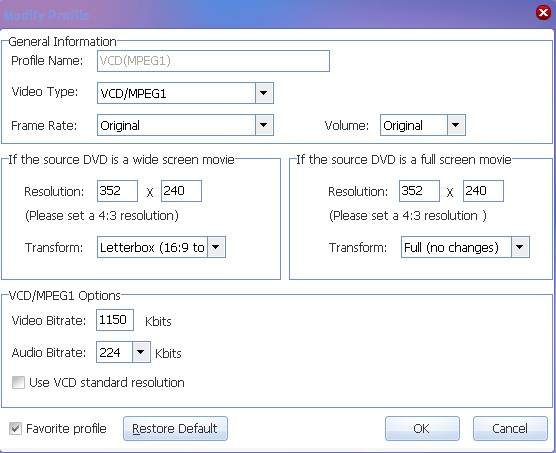Image resolution: width=556 pixels, height=453 pixels.
Task: Expand the Full (no changes) Transform dropdown
Action: point(520,247)
